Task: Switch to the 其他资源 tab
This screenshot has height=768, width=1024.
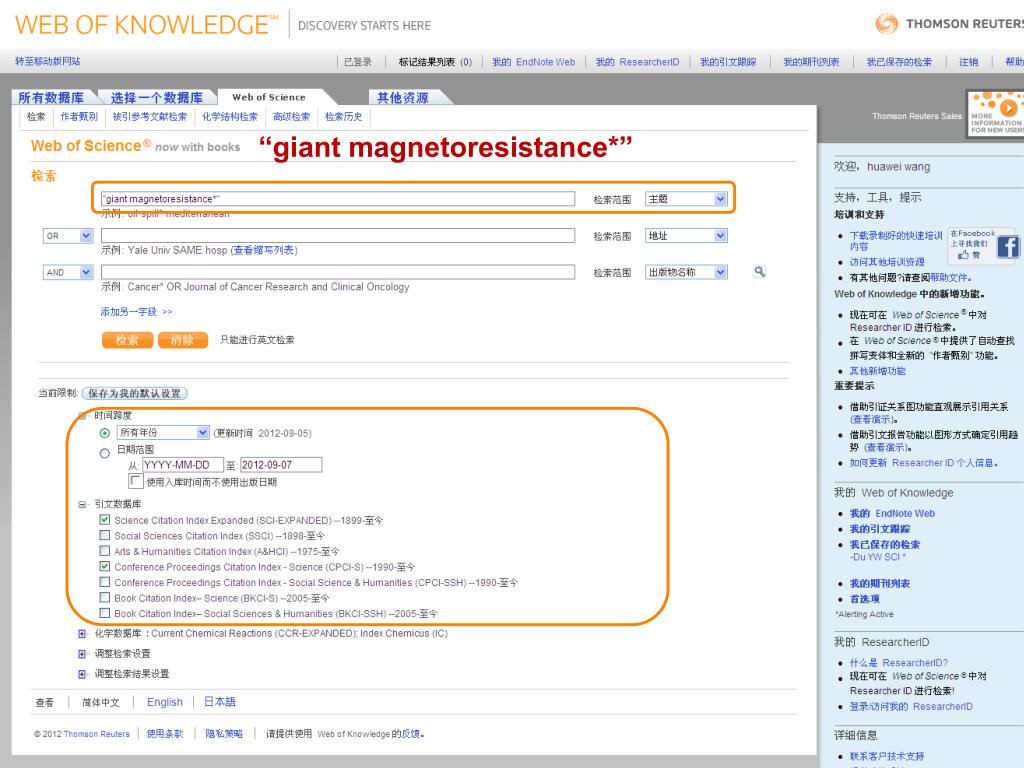Action: (403, 97)
